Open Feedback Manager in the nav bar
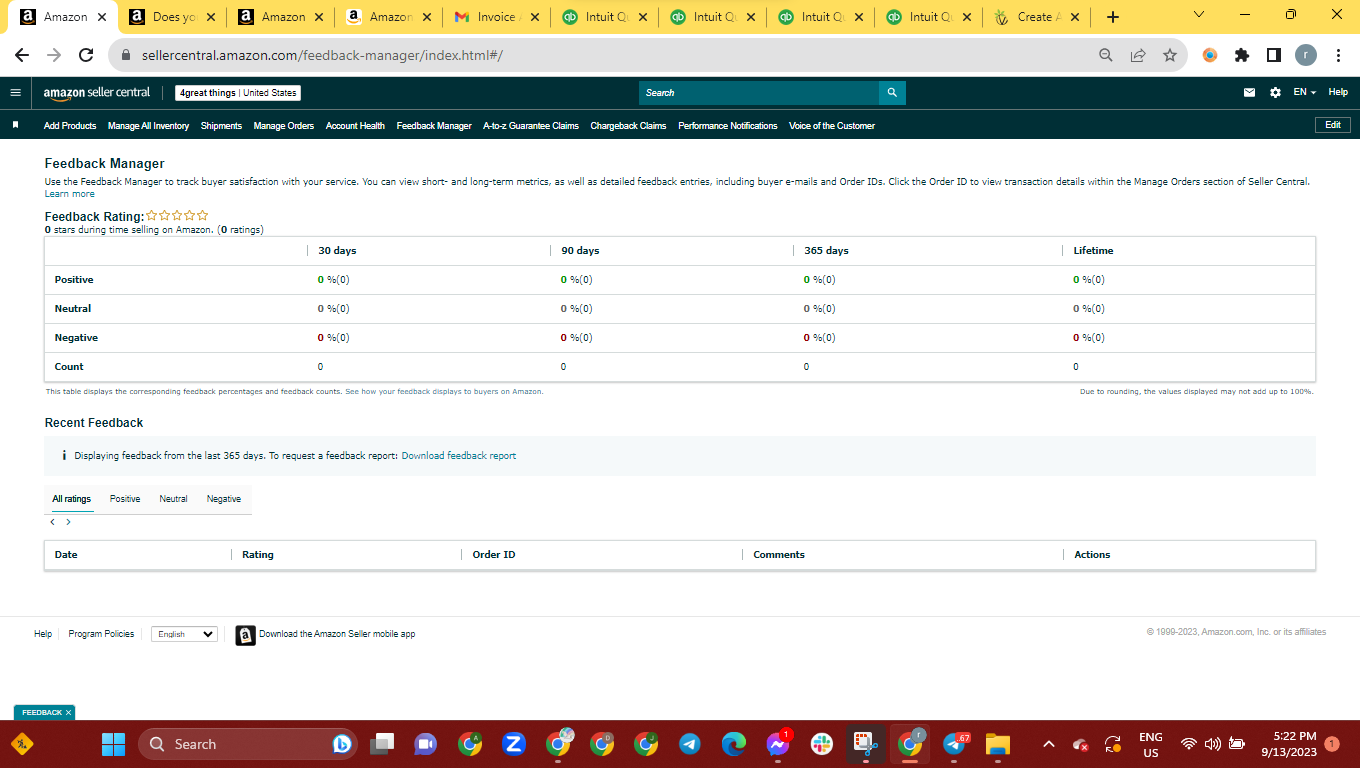The height and width of the screenshot is (768, 1360). click(x=434, y=126)
